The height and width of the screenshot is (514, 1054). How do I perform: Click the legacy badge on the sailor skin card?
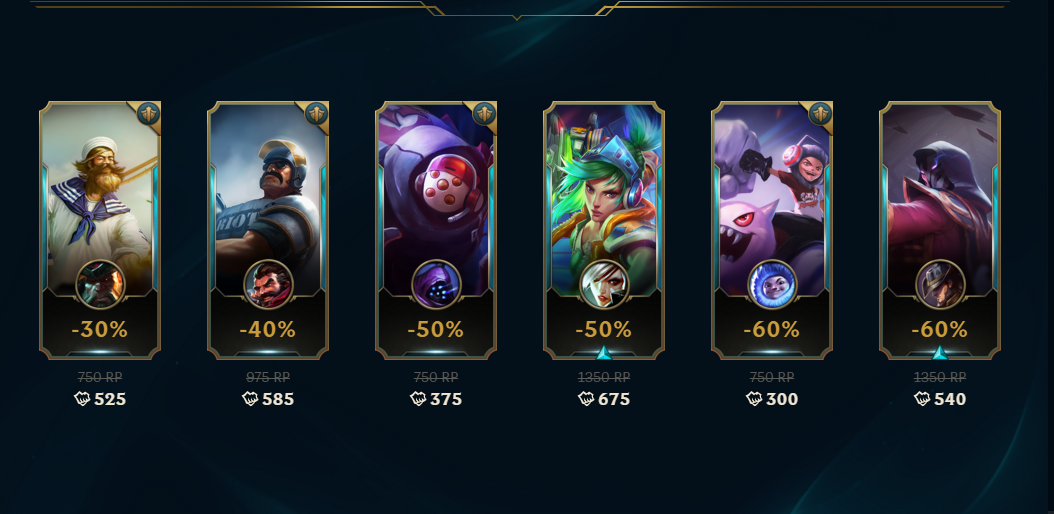[x=149, y=114]
